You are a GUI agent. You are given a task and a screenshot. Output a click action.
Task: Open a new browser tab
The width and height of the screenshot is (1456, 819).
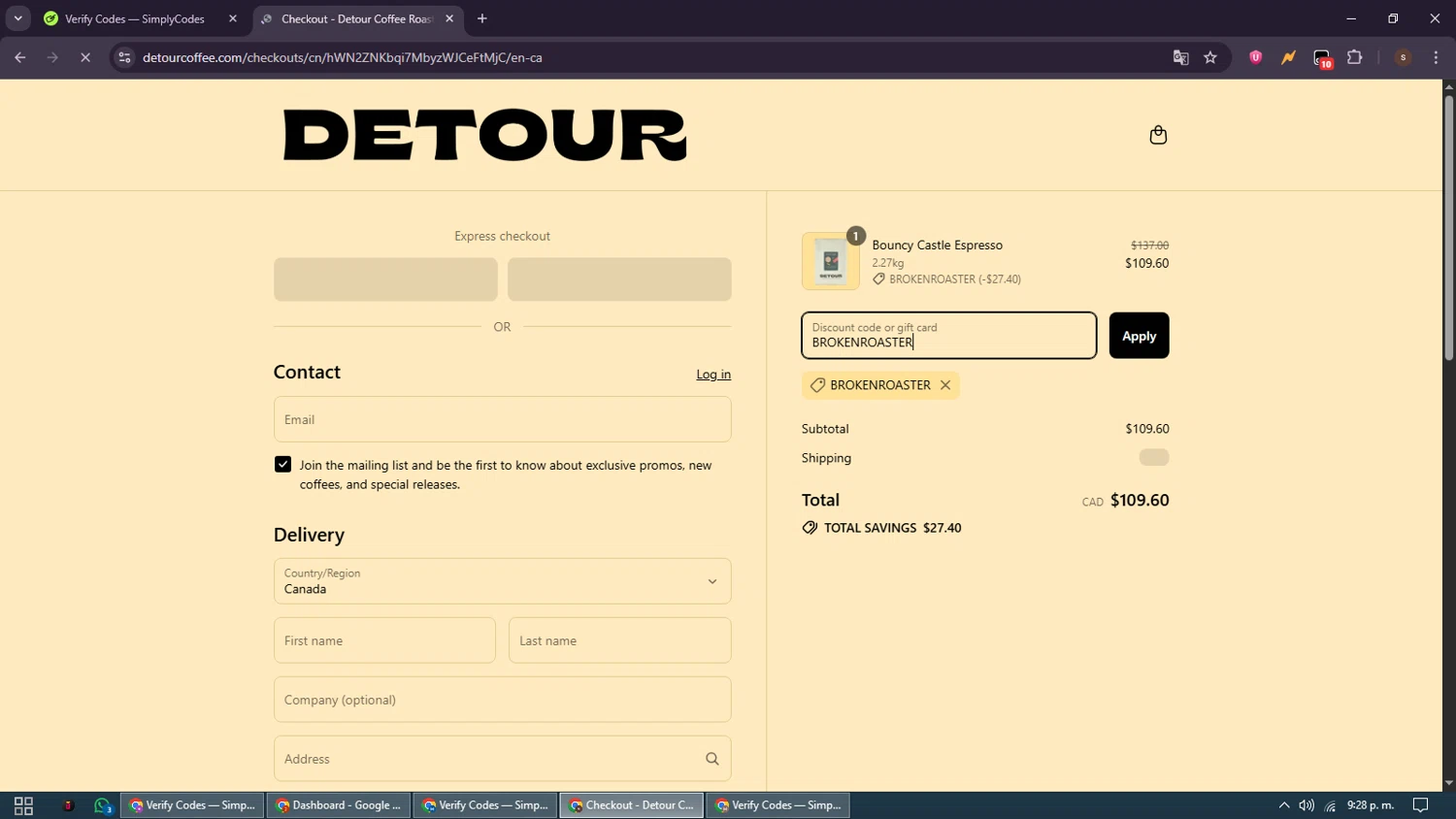(482, 18)
